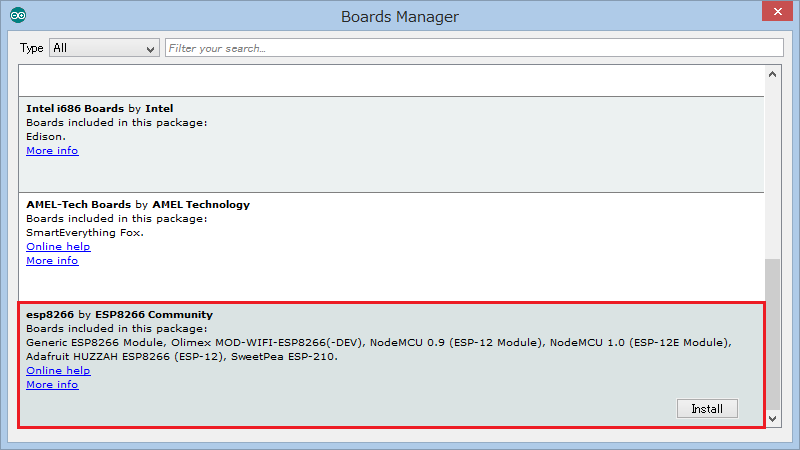
Task: Click the scrollbar down arrow
Action: [x=772, y=419]
